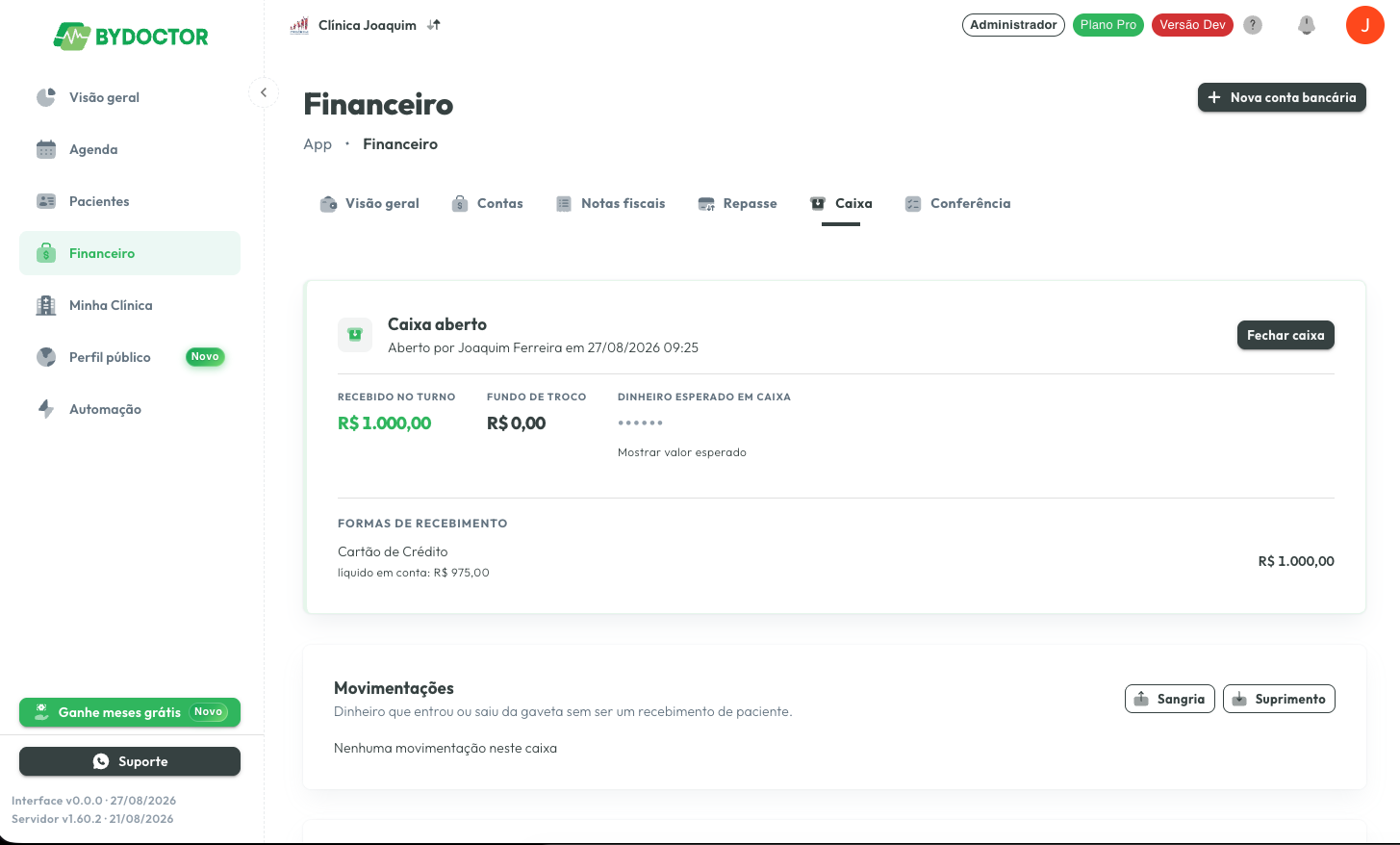Open the Suporte button

click(x=130, y=761)
